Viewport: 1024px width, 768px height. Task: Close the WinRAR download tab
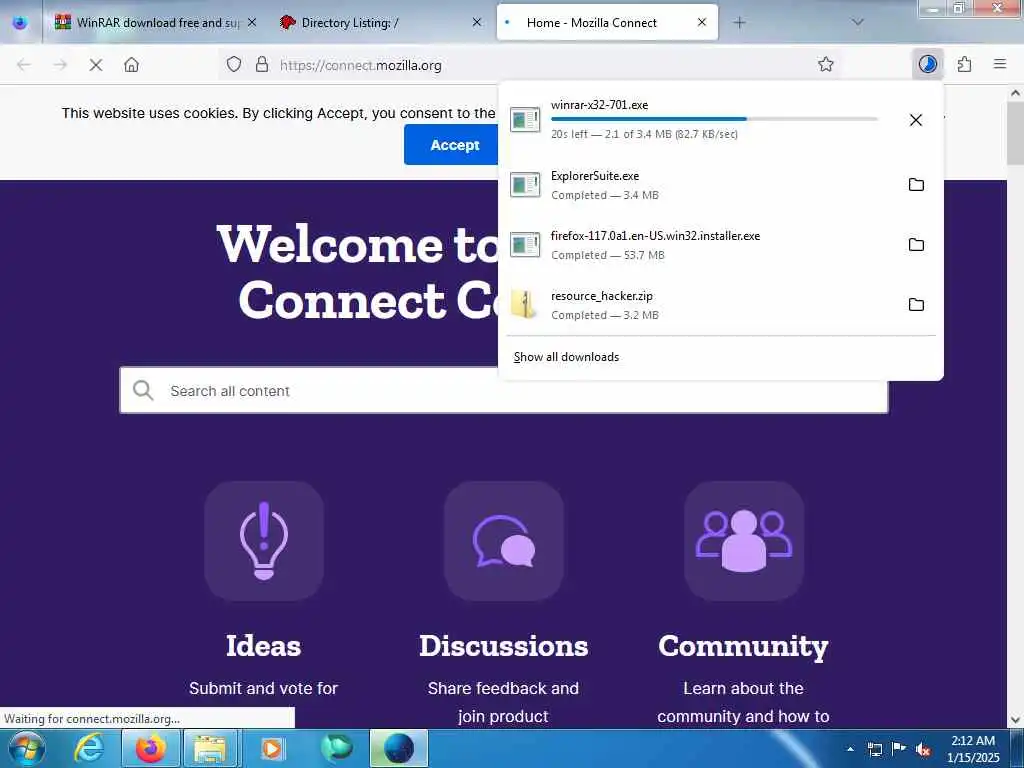pos(252,23)
